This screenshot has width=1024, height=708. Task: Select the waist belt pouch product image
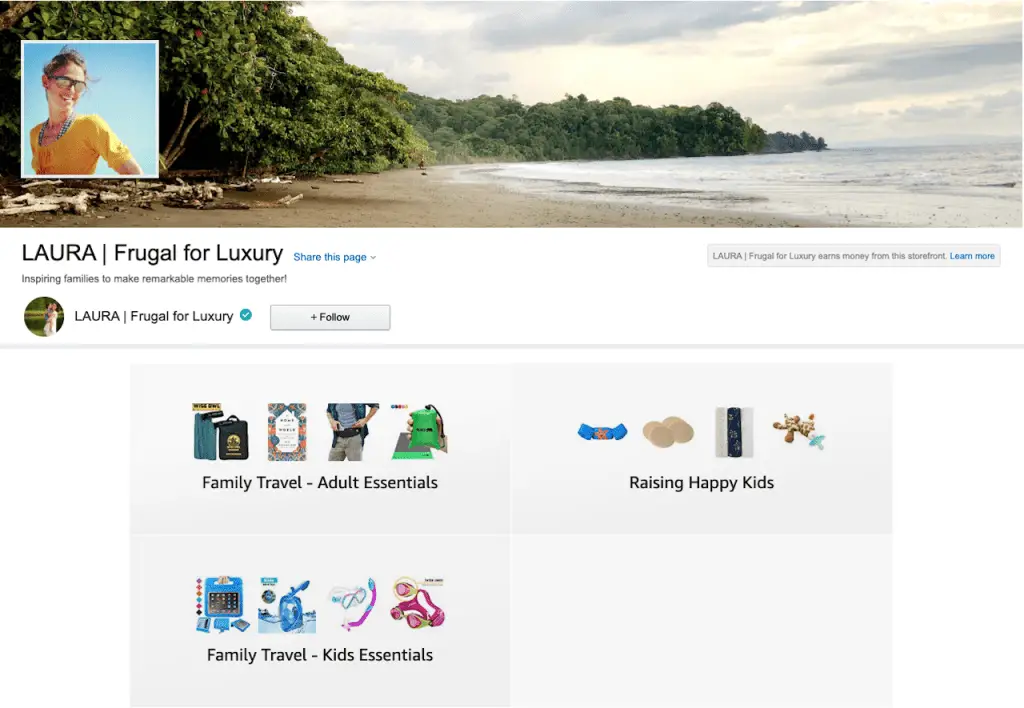[353, 432]
